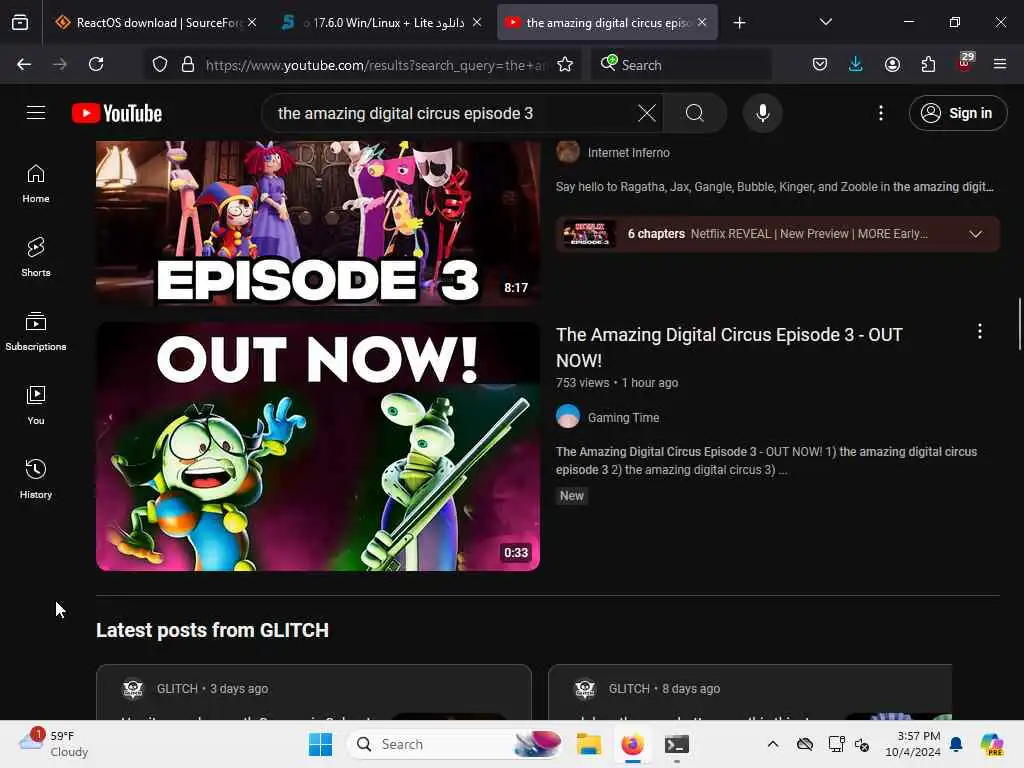Open The Amazing Digital Circus Episode 3 - OUT NOW! title
Viewport: 1024px width, 768px height.
729,347
